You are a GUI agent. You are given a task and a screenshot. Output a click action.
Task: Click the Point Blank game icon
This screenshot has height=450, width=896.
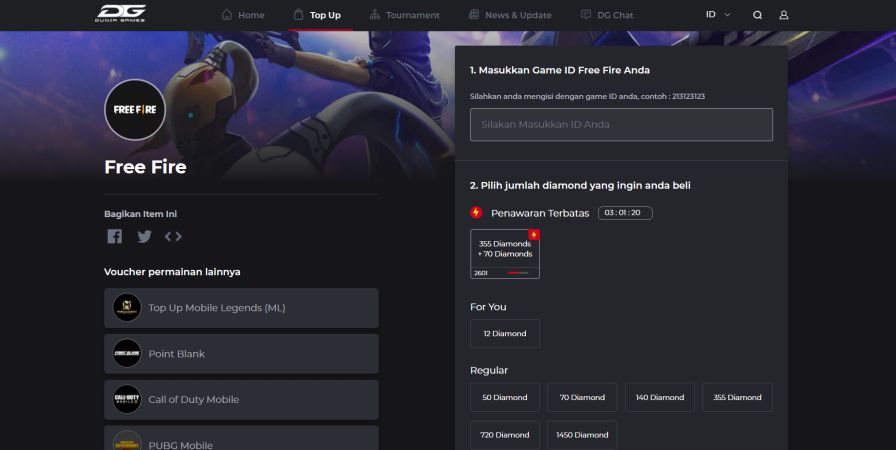click(127, 353)
